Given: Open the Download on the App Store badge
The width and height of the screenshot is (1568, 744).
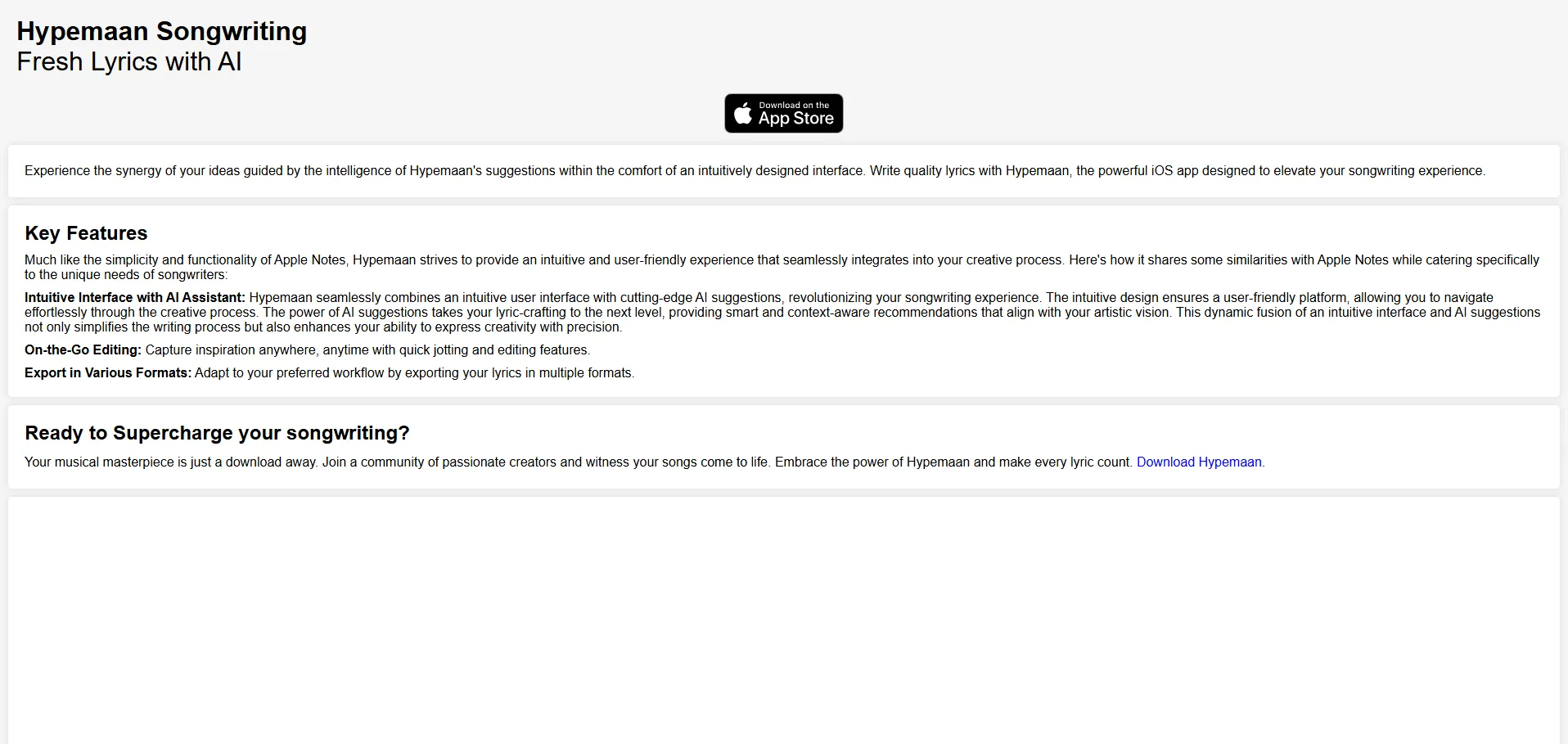Looking at the screenshot, I should (x=783, y=114).
